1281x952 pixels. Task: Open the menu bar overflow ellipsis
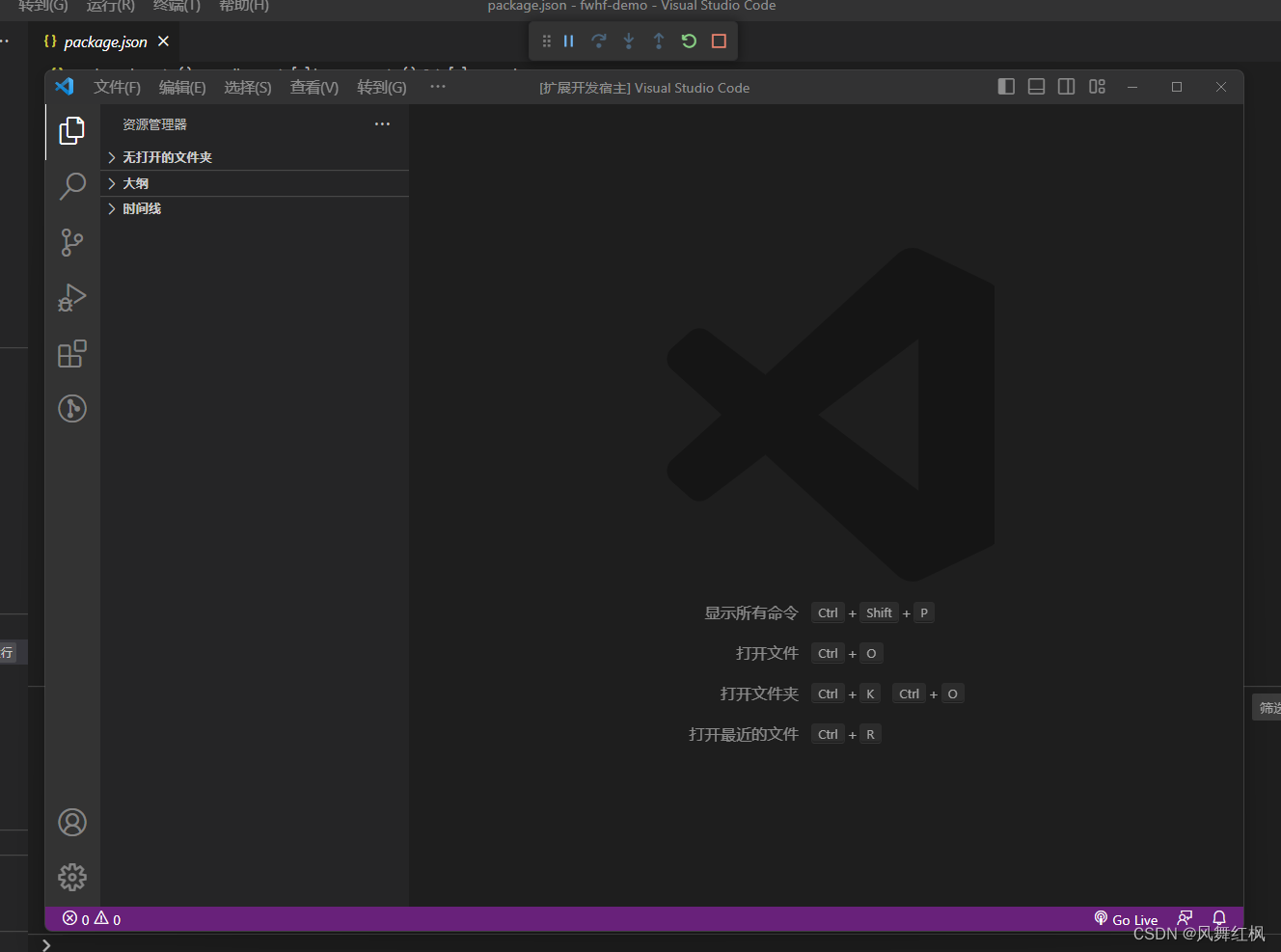(438, 87)
